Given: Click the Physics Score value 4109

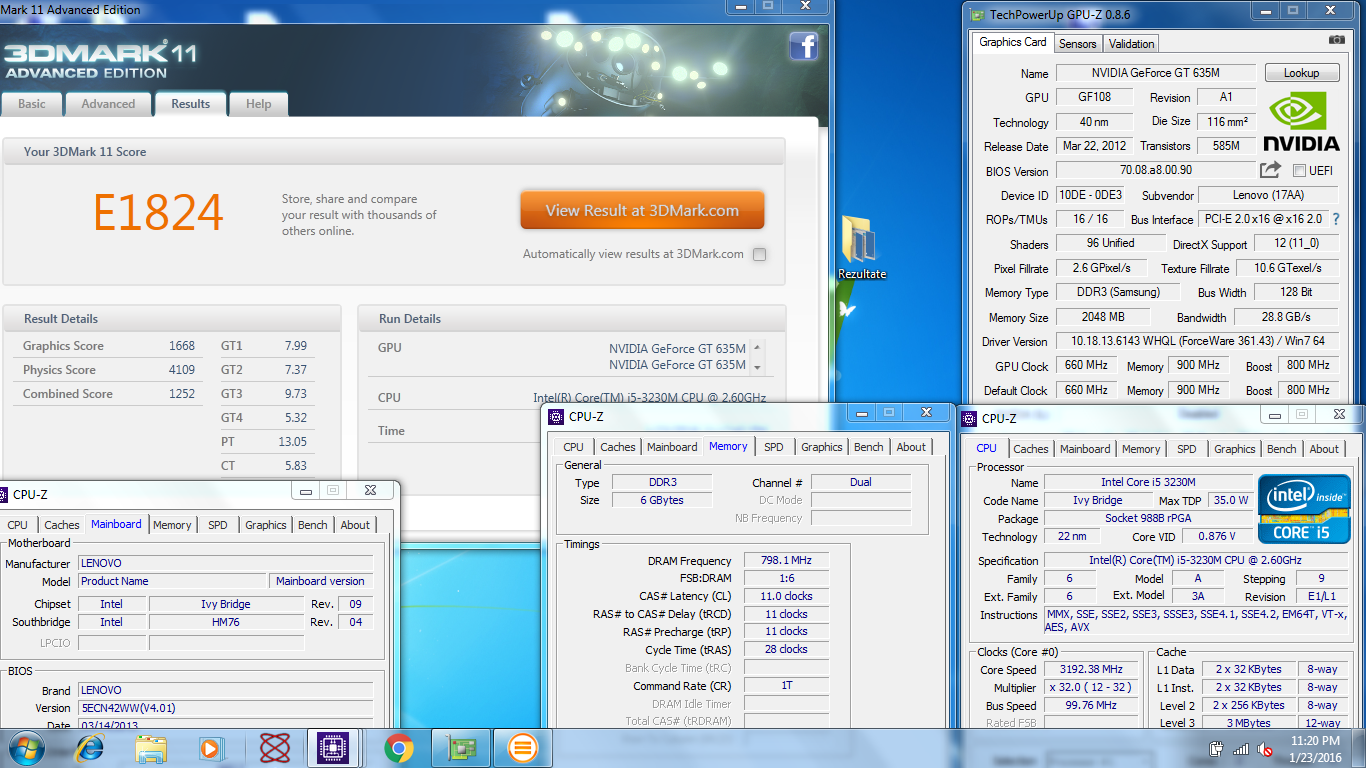Looking at the screenshot, I should pos(182,370).
